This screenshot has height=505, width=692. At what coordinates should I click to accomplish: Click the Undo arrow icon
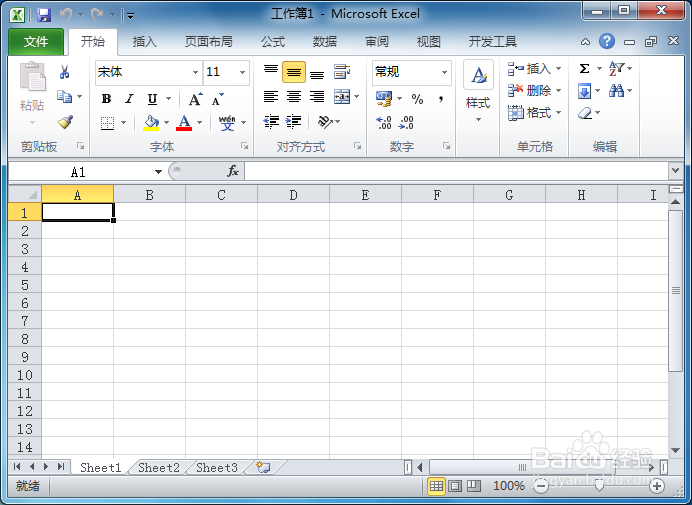66,15
